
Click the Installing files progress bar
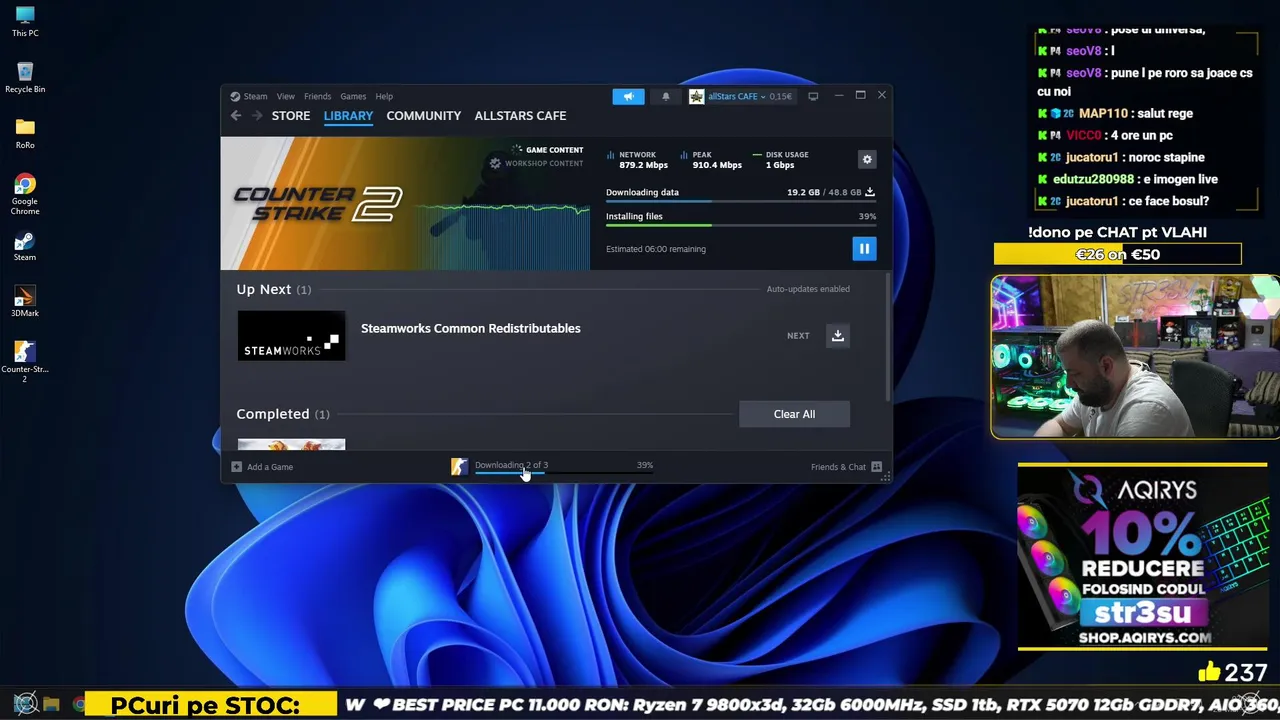point(741,225)
